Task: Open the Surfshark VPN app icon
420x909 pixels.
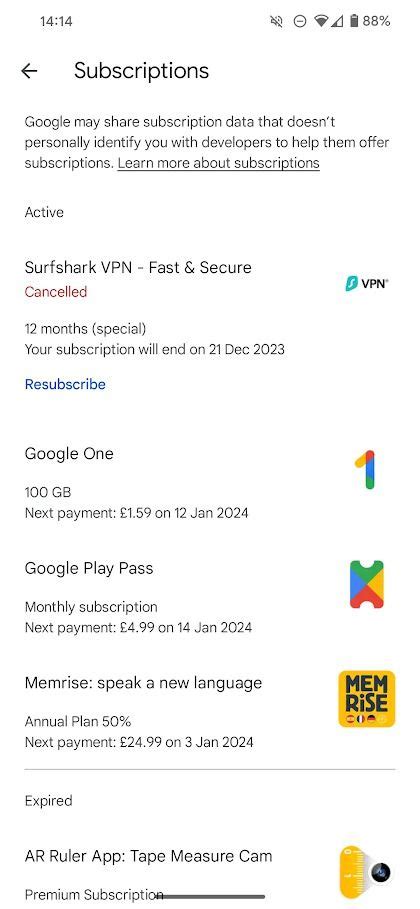Action: coord(367,283)
